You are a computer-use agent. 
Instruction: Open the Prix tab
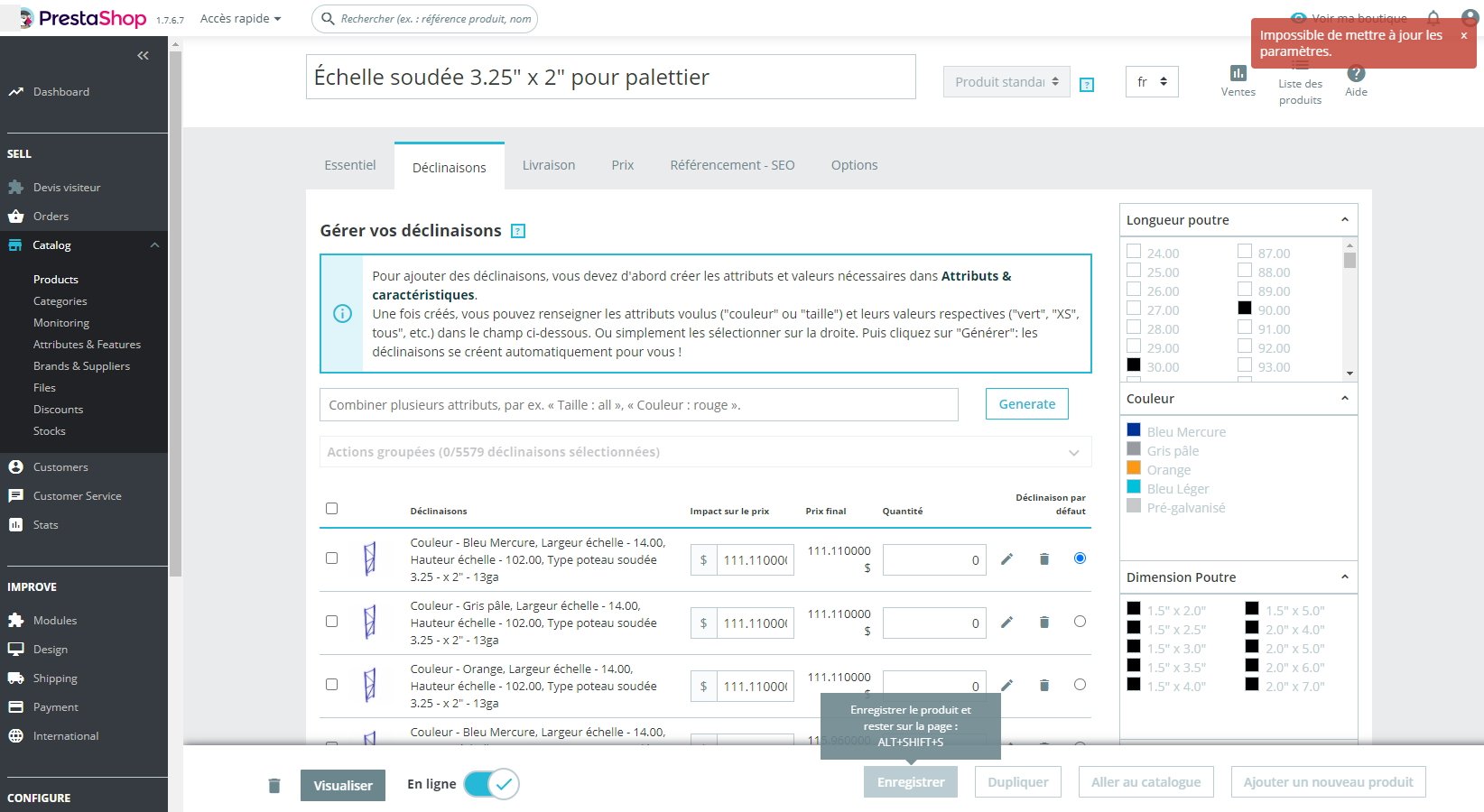[623, 165]
